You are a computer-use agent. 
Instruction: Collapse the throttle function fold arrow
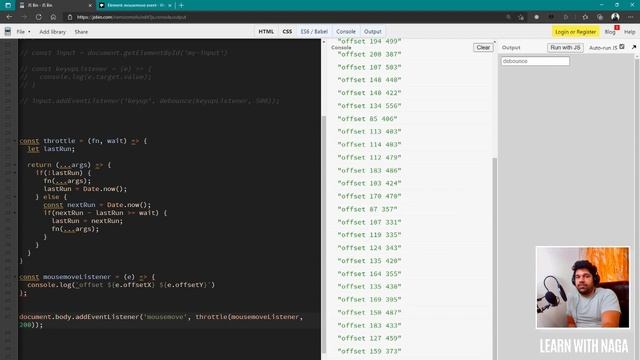click(16, 141)
